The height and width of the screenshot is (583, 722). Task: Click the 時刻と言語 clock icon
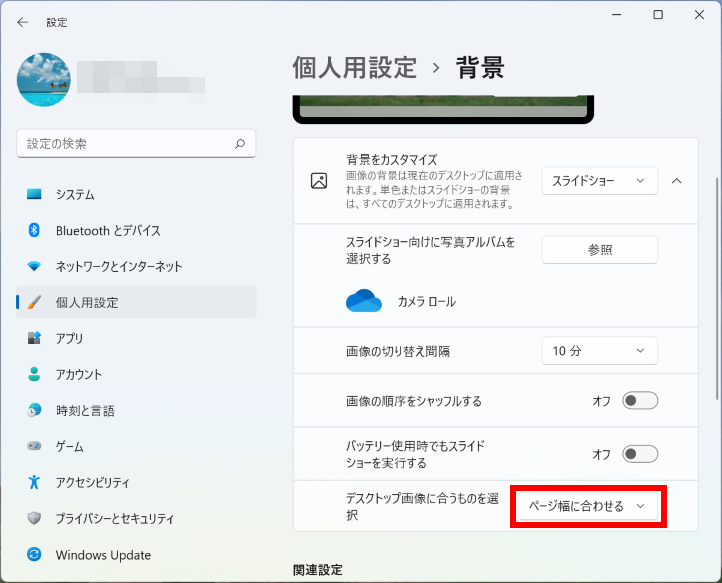(34, 410)
